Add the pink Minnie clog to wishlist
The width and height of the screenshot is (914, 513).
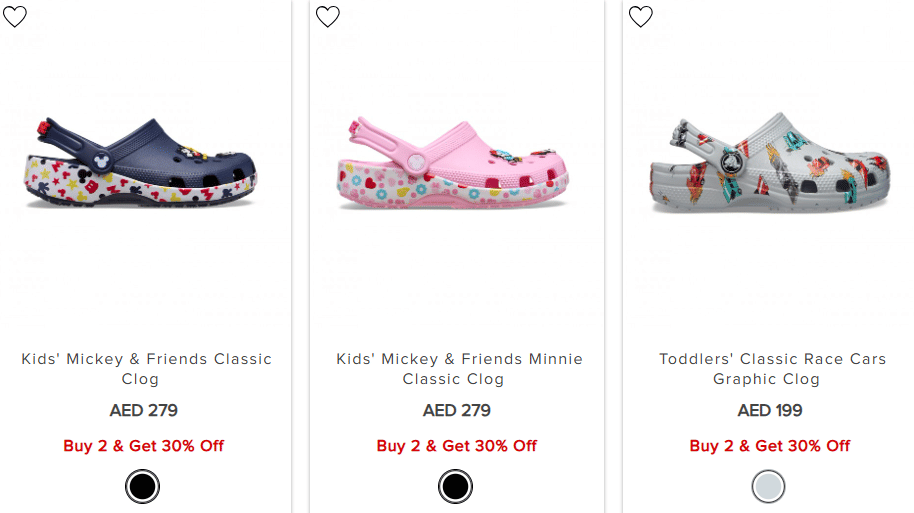click(x=328, y=16)
